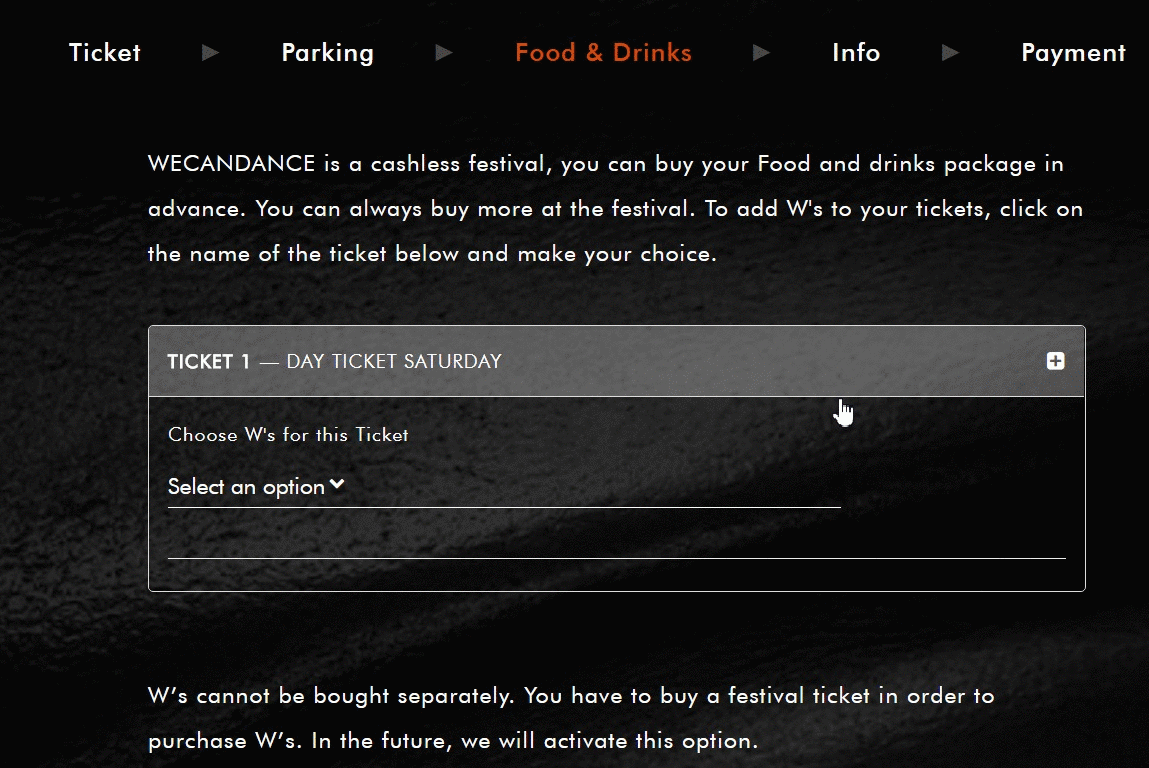
Task: Open the Info step
Action: tap(856, 53)
